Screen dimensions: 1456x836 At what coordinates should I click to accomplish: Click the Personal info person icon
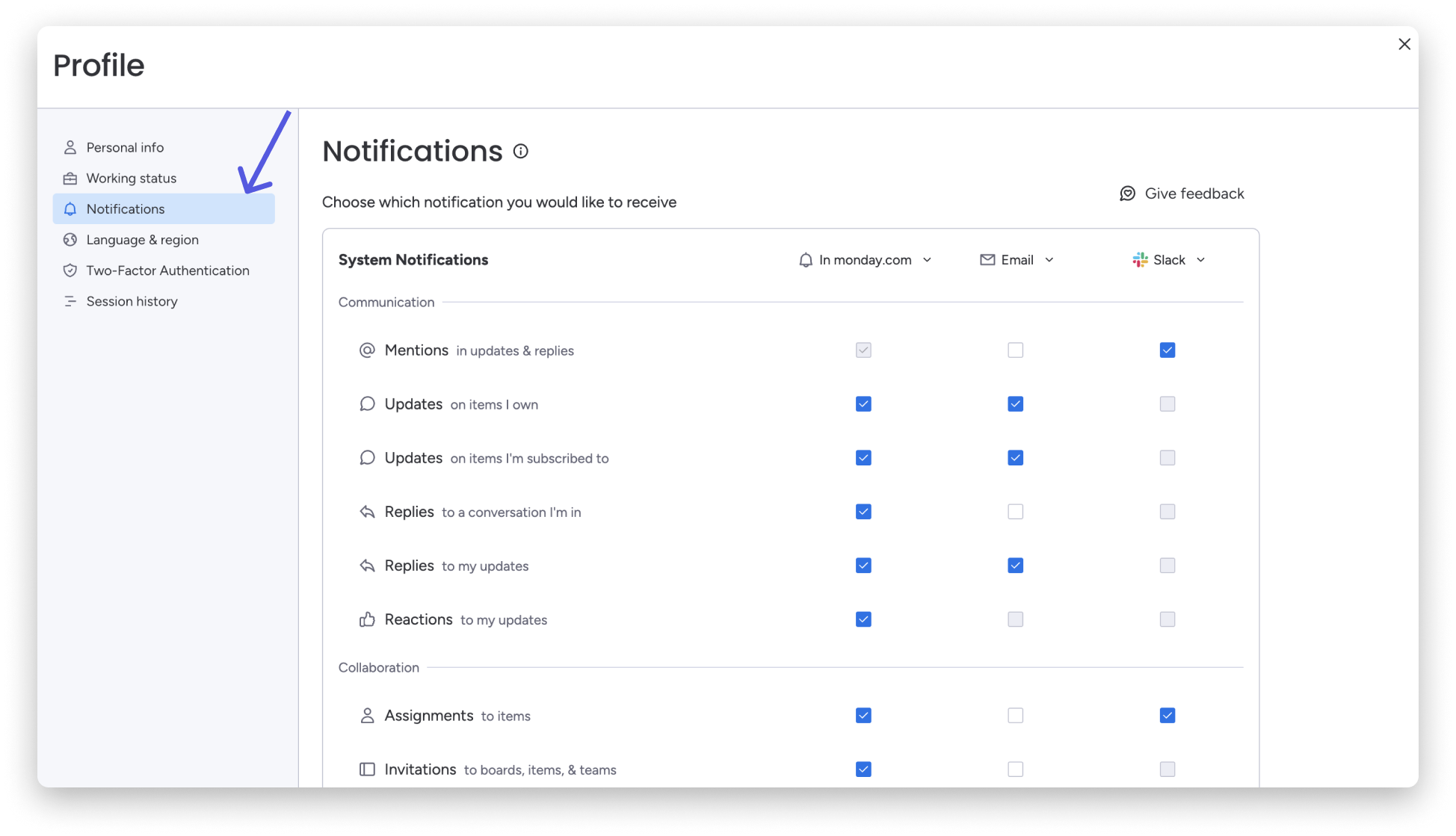pyautogui.click(x=70, y=147)
